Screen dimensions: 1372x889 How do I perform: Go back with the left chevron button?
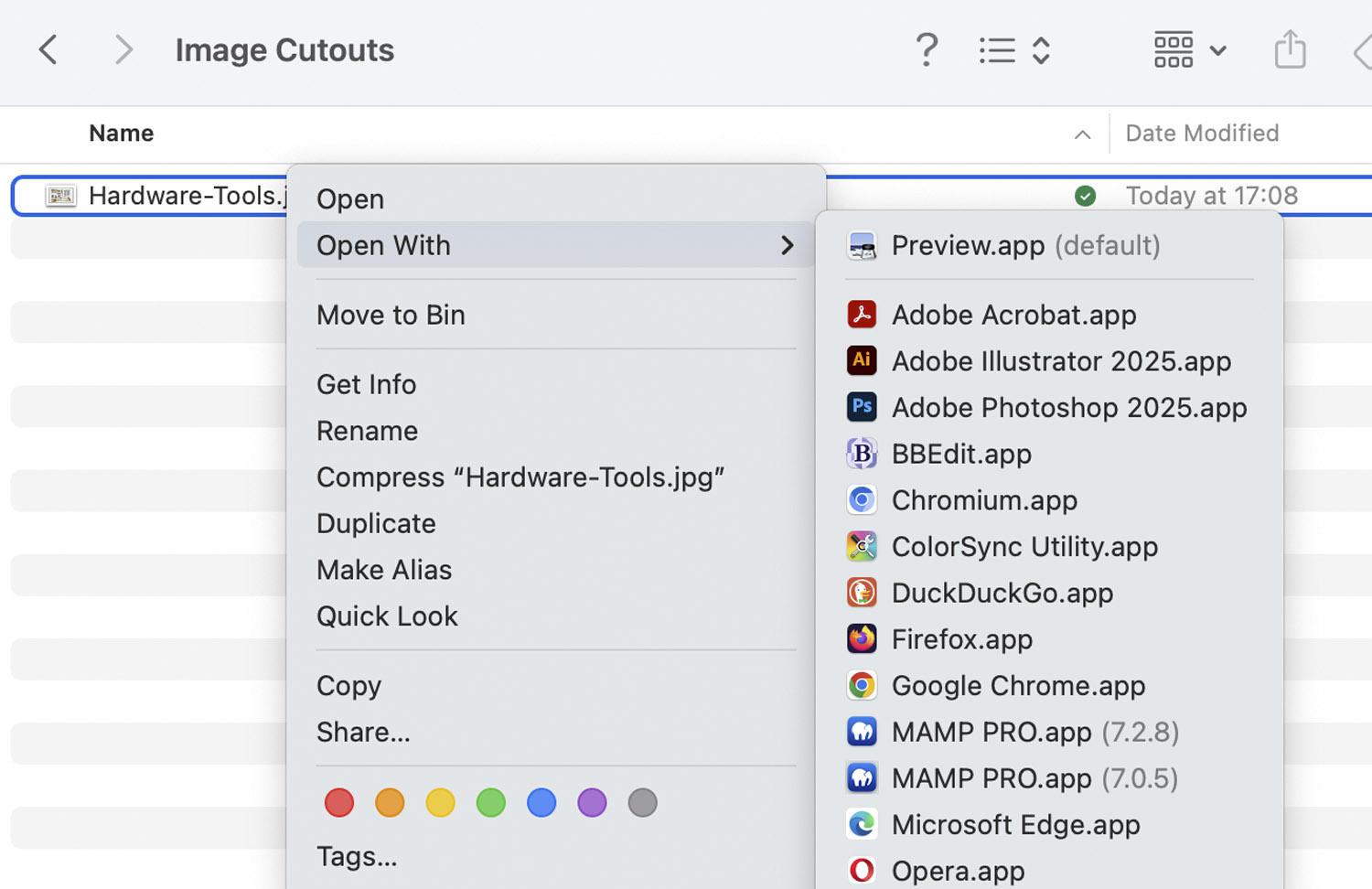tap(48, 49)
